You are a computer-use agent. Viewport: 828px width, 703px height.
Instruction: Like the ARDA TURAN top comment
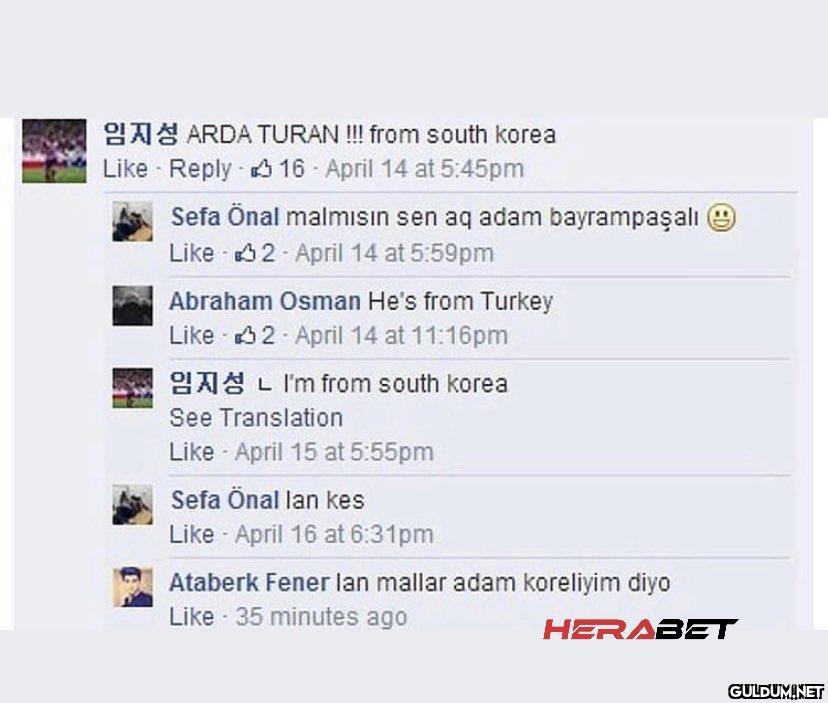[125, 168]
